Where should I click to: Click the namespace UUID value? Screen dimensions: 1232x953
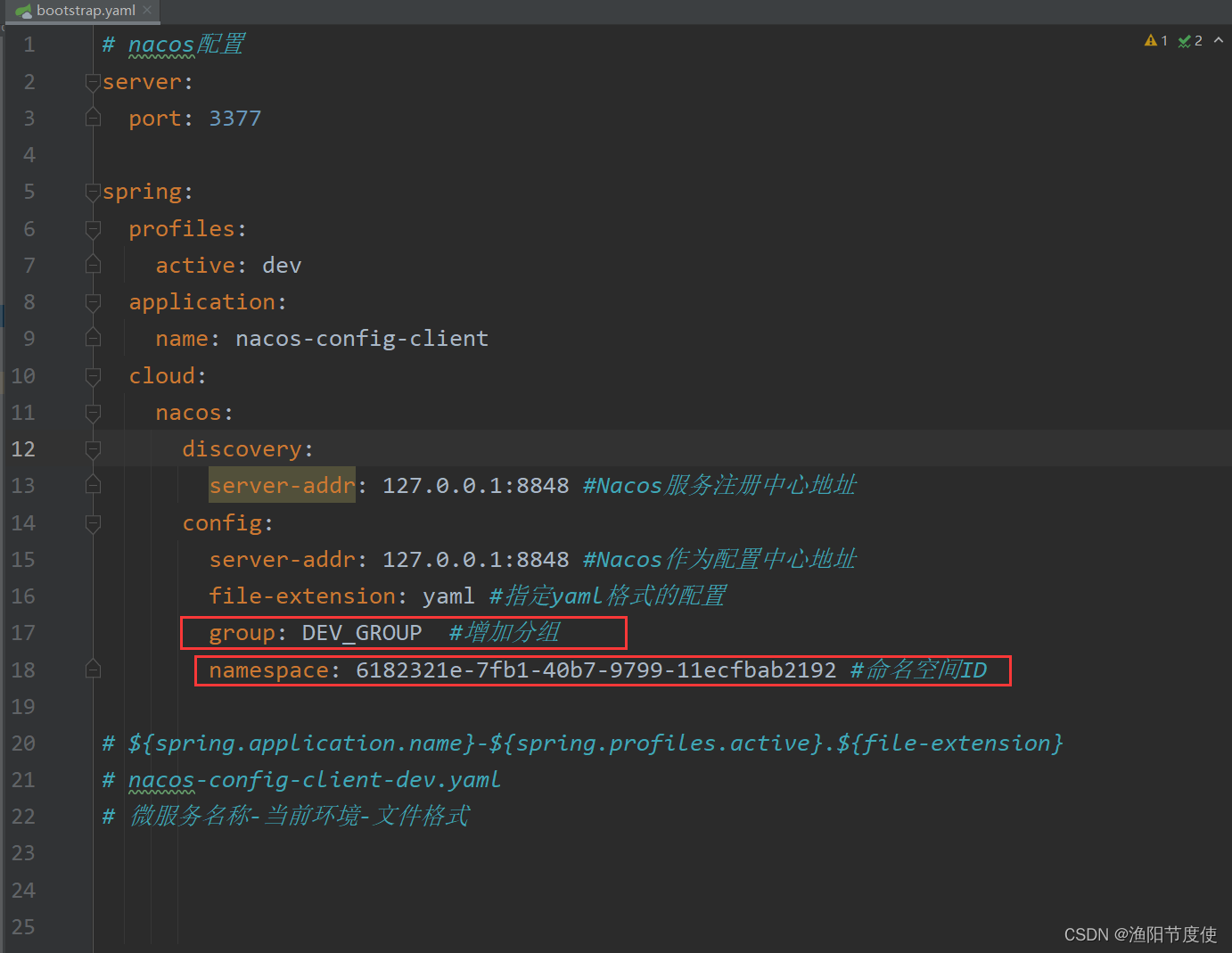click(x=596, y=670)
